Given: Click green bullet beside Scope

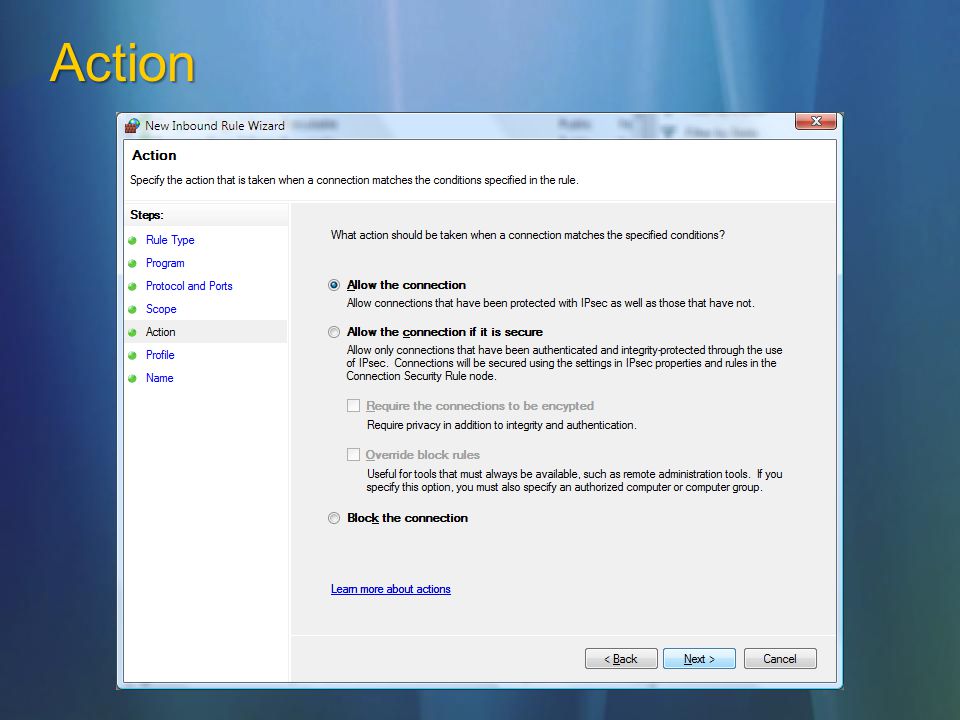Looking at the screenshot, I should click(132, 310).
